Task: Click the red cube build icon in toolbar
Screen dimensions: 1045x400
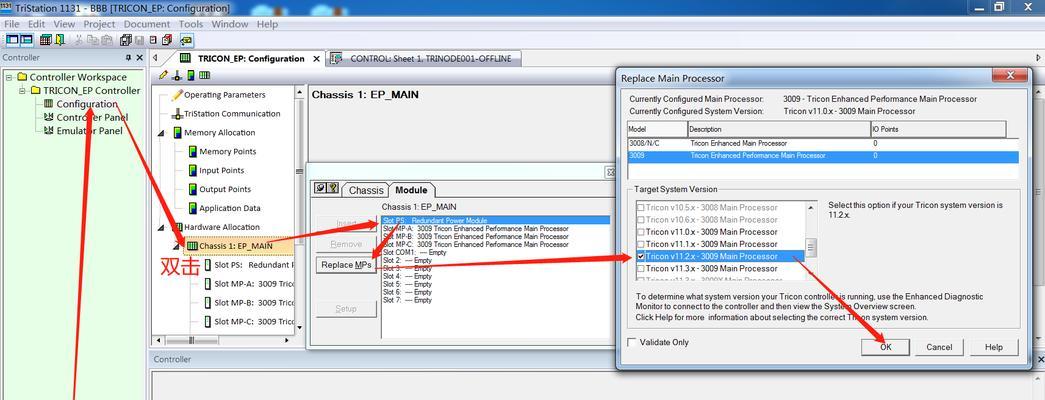Action: 167,40
